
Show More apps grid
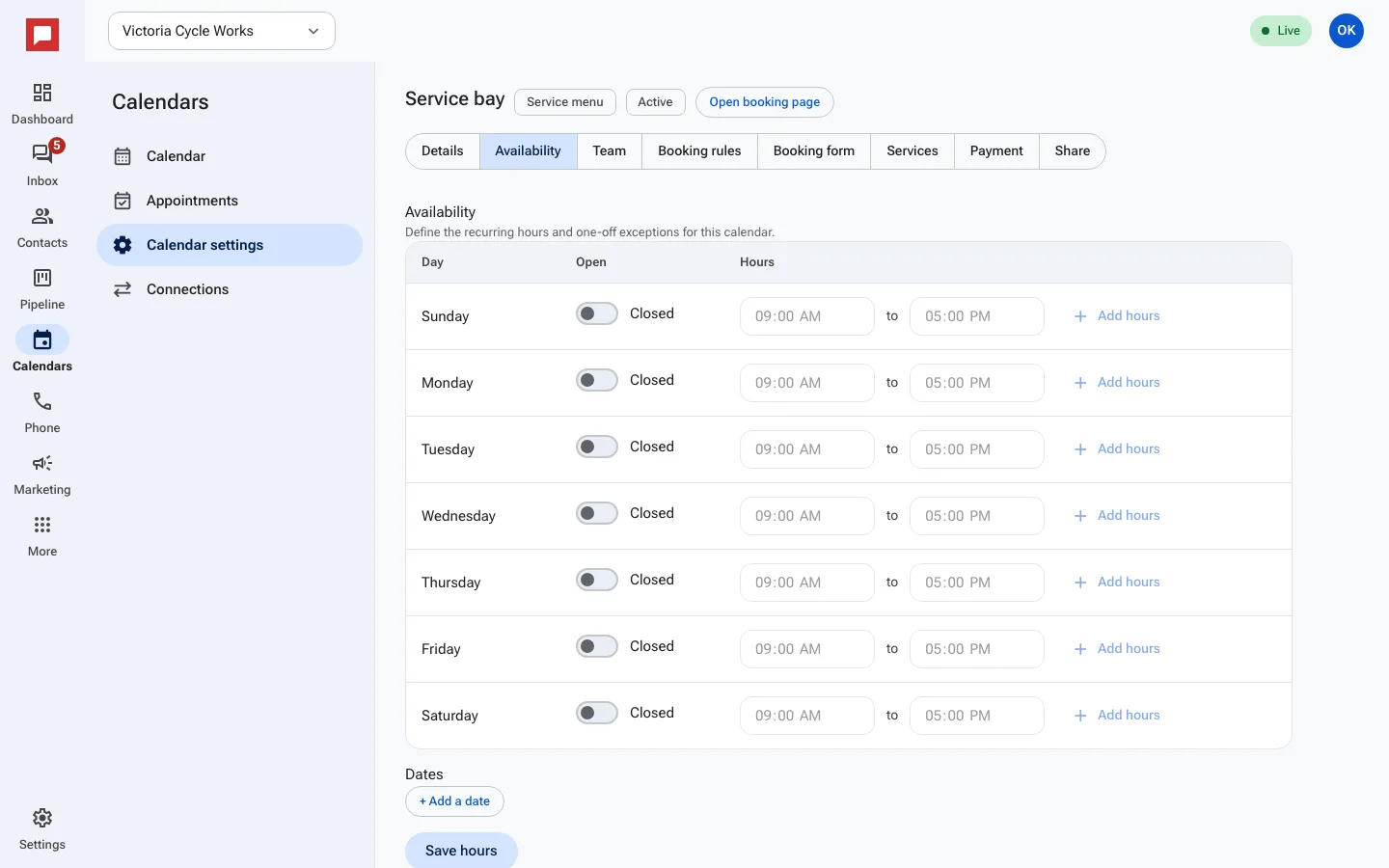pyautogui.click(x=42, y=536)
